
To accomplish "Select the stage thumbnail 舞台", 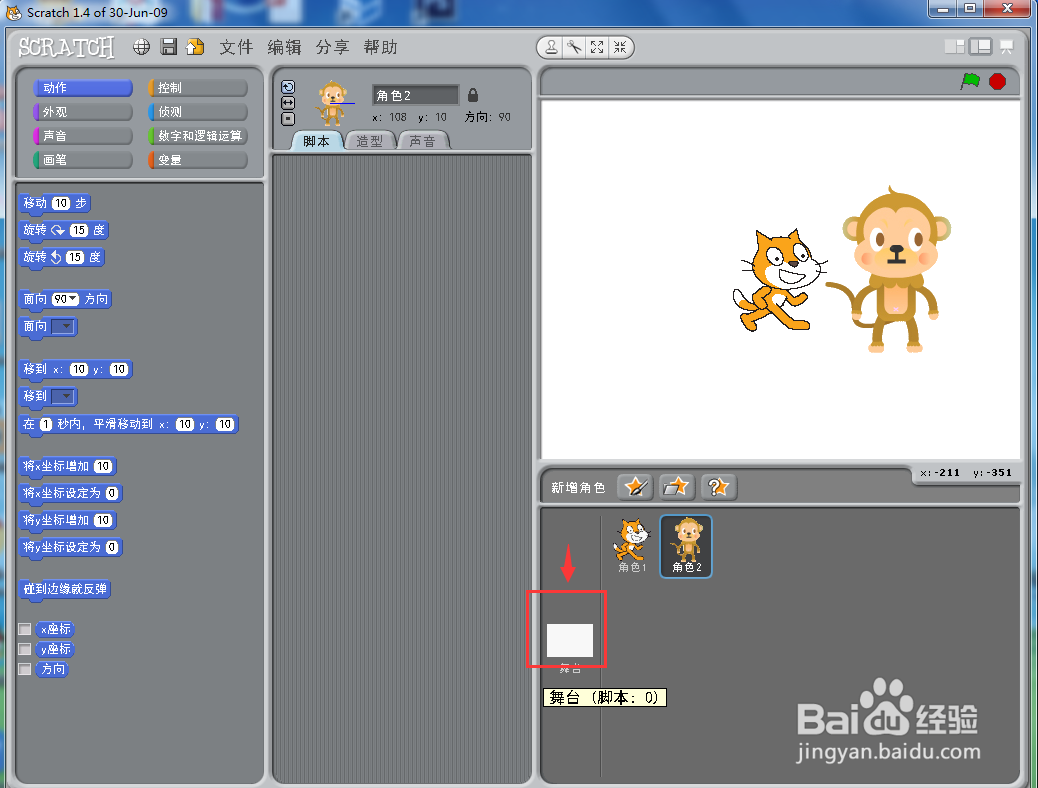I will [569, 641].
